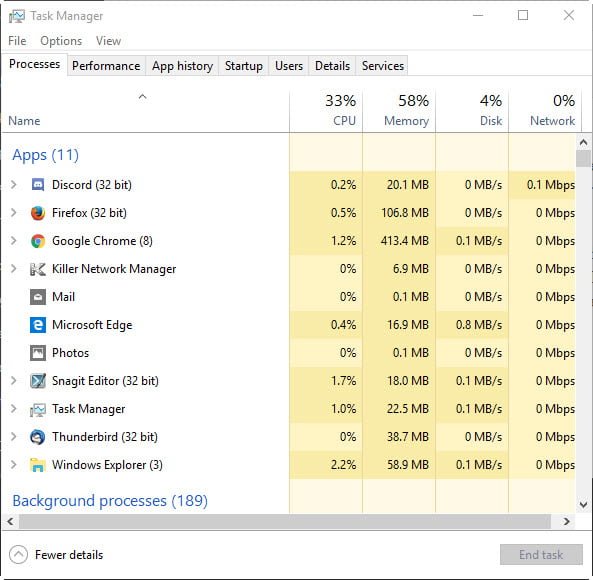Expand the Discord (32 bit) process group
This screenshot has height=580, width=593.
coord(14,185)
